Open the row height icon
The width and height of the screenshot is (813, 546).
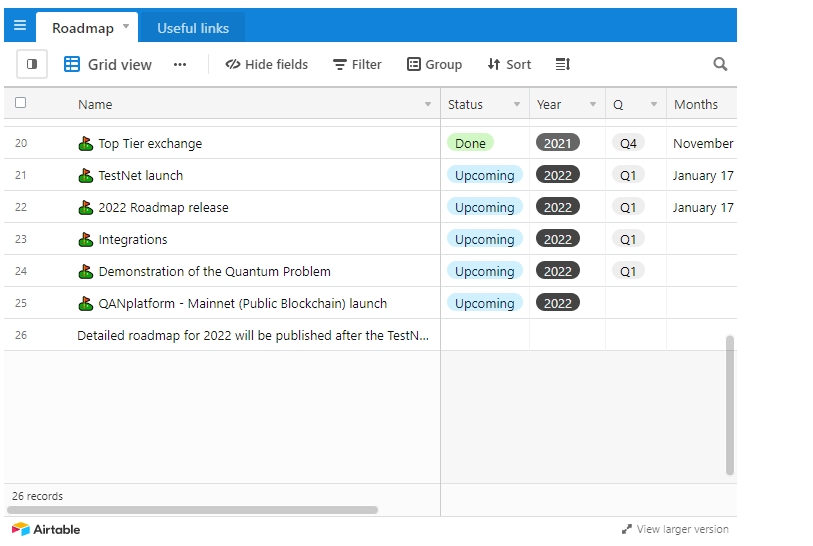tap(563, 64)
